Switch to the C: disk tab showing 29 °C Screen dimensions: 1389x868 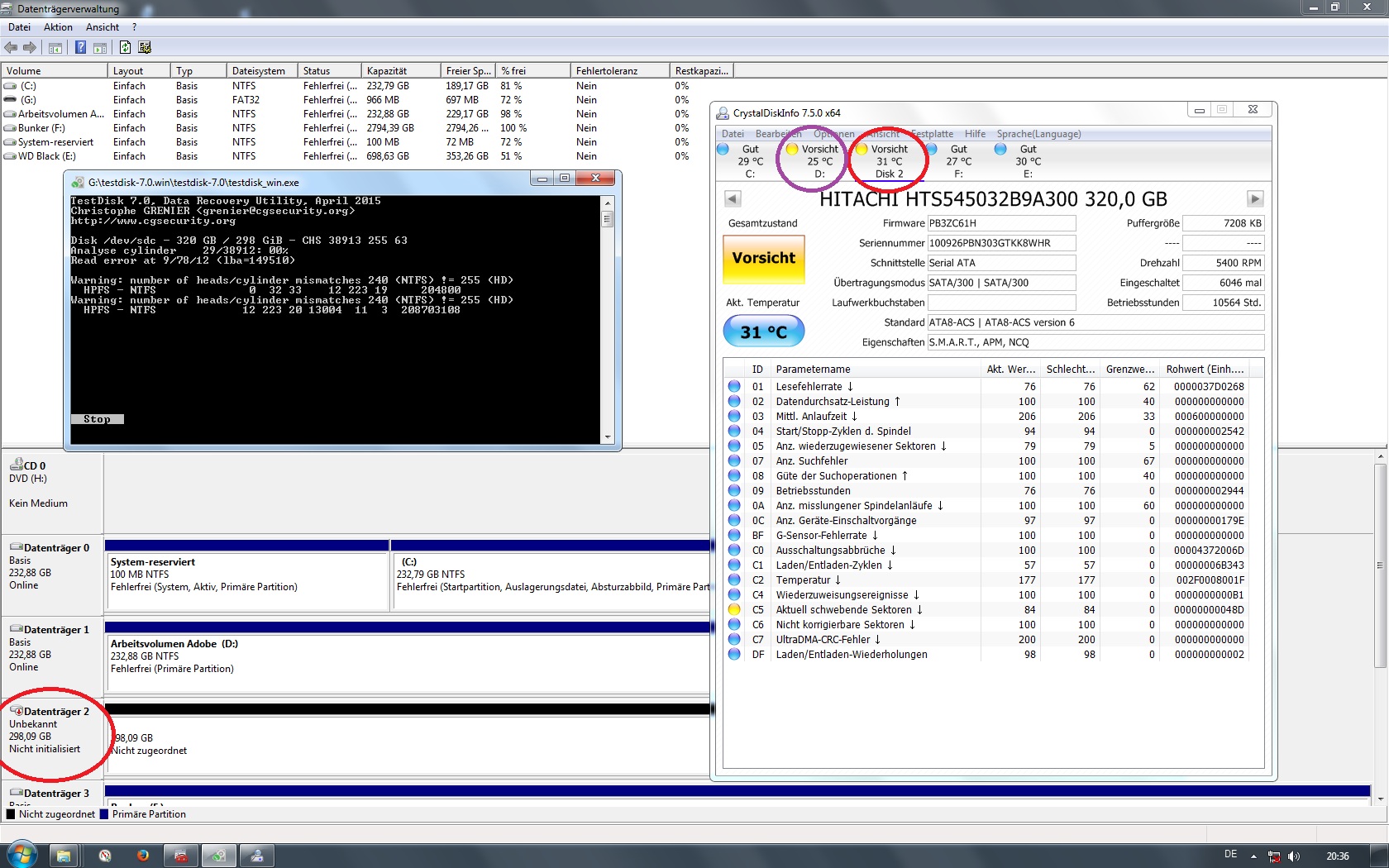coord(750,161)
